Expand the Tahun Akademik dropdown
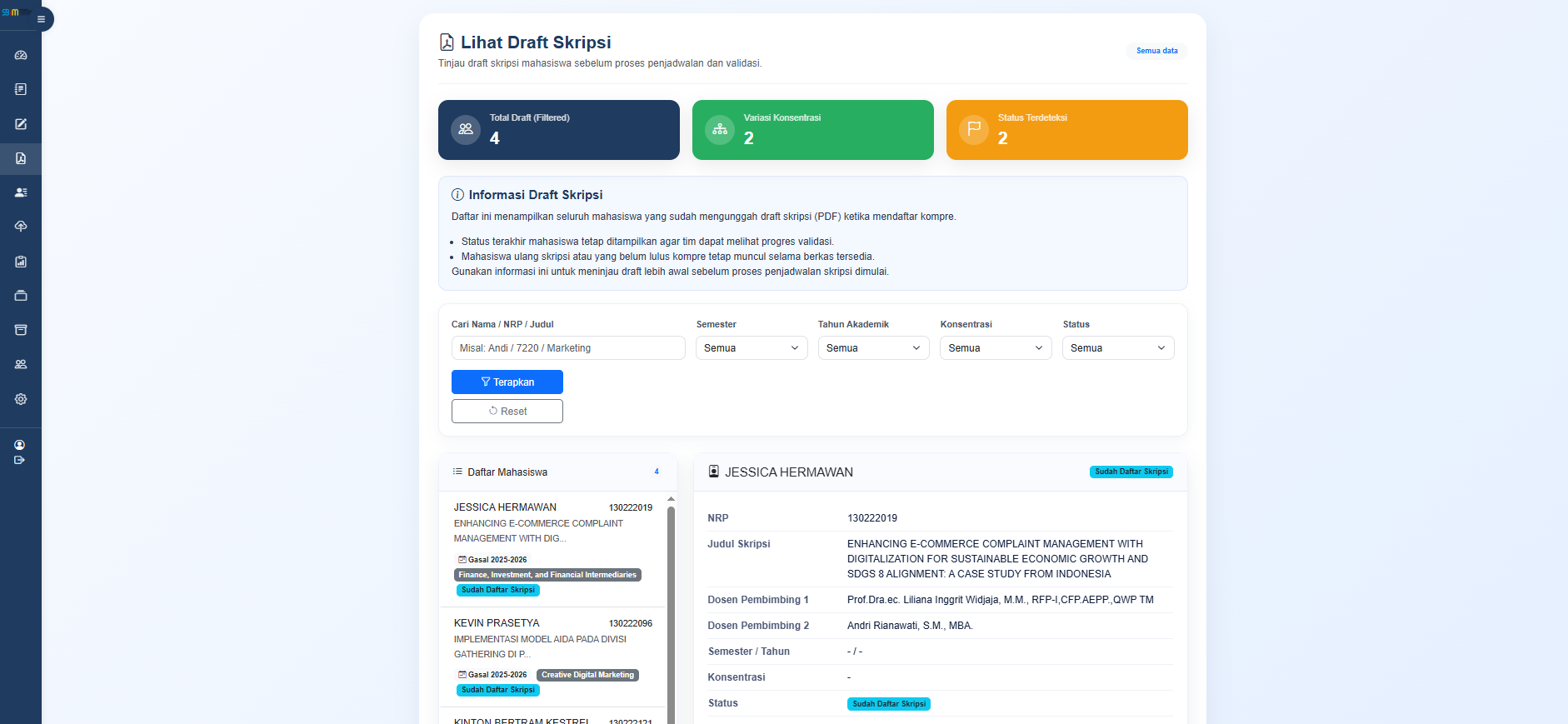This screenshot has height=724, width=1568. coord(873,348)
